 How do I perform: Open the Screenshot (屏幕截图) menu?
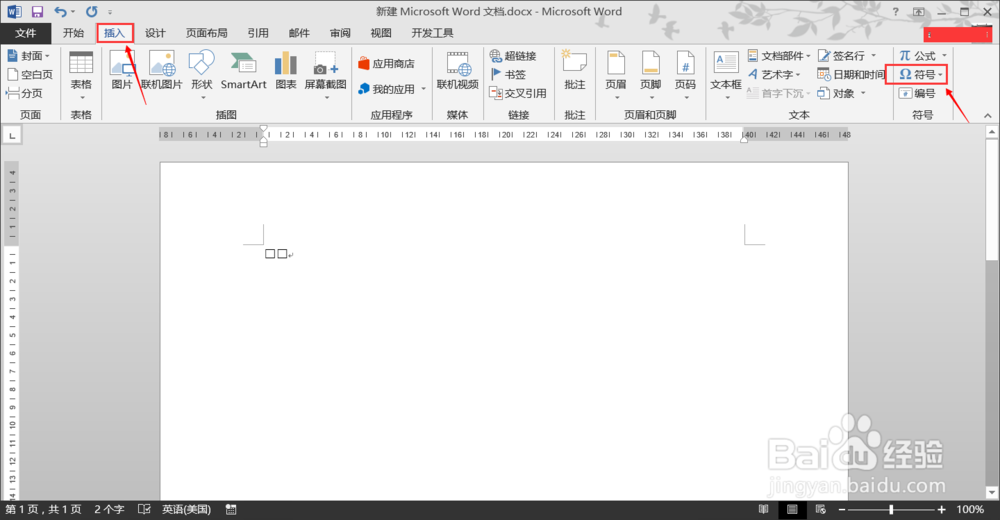click(x=325, y=75)
